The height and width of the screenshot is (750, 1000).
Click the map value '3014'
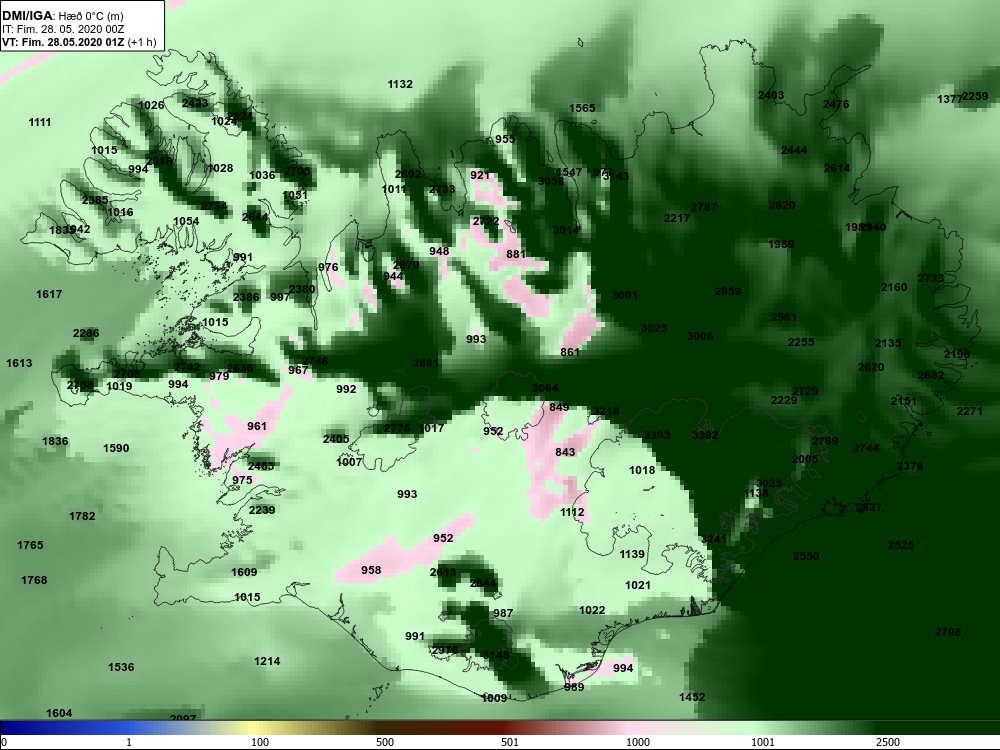566,230
